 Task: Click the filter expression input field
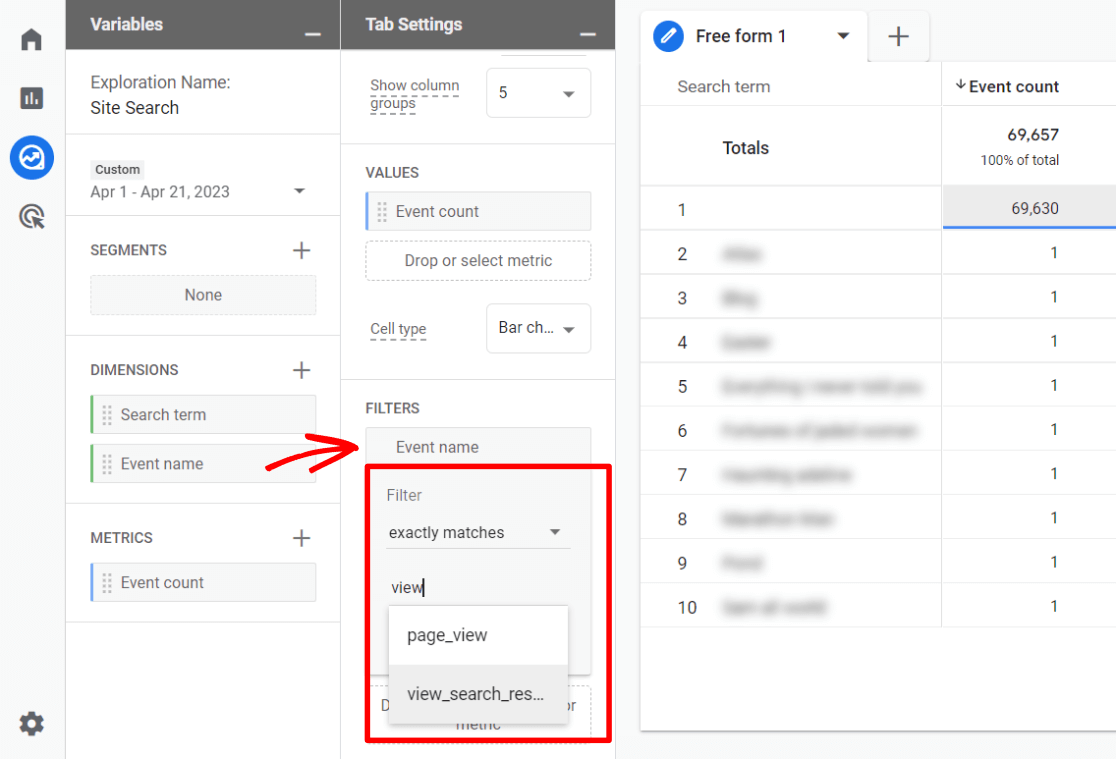click(478, 588)
